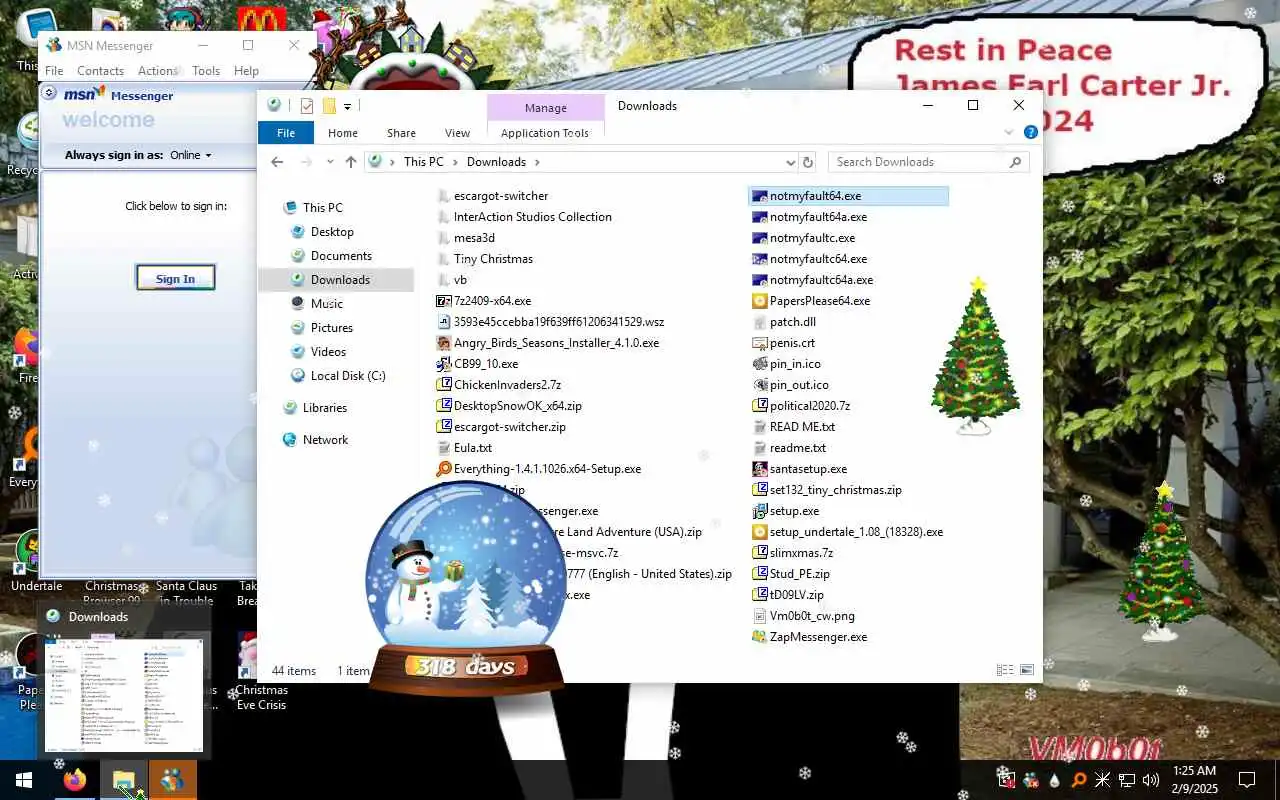Select political2020.7z archive
The image size is (1280, 800).
click(801, 406)
